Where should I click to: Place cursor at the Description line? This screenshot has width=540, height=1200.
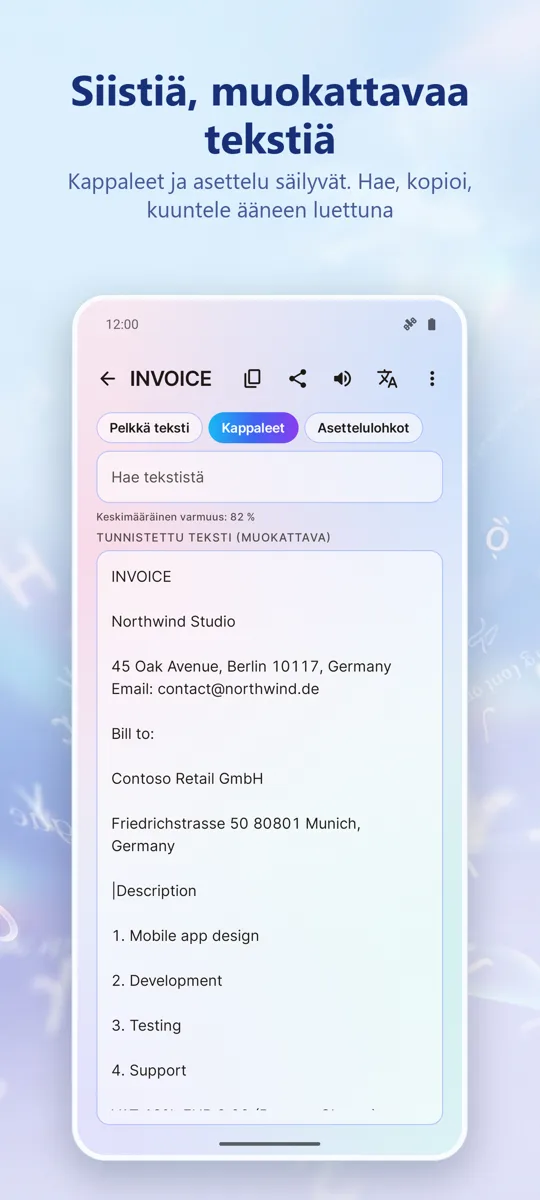(x=156, y=890)
